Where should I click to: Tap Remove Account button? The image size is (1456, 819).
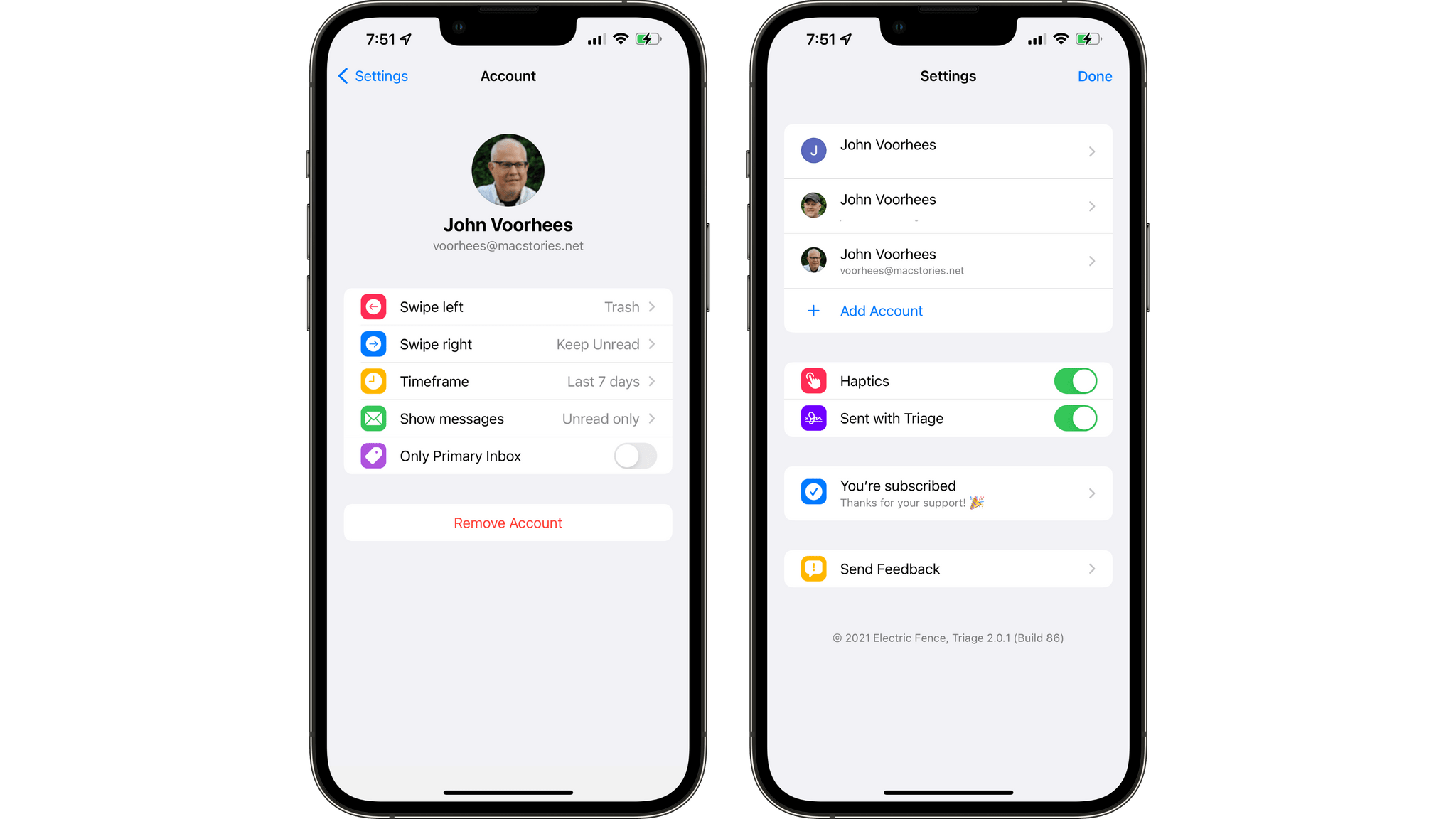(507, 522)
